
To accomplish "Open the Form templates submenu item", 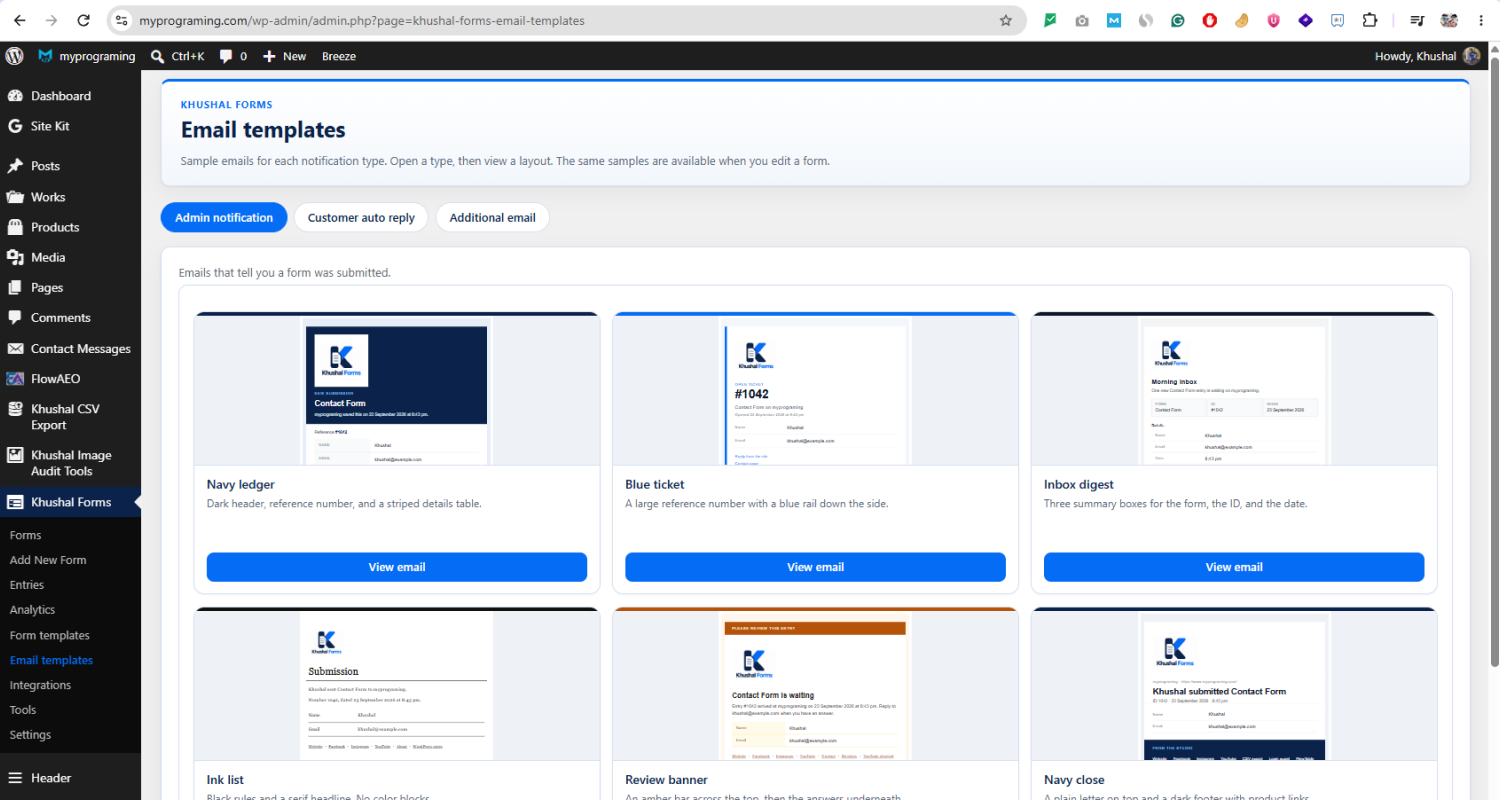I will (49, 635).
